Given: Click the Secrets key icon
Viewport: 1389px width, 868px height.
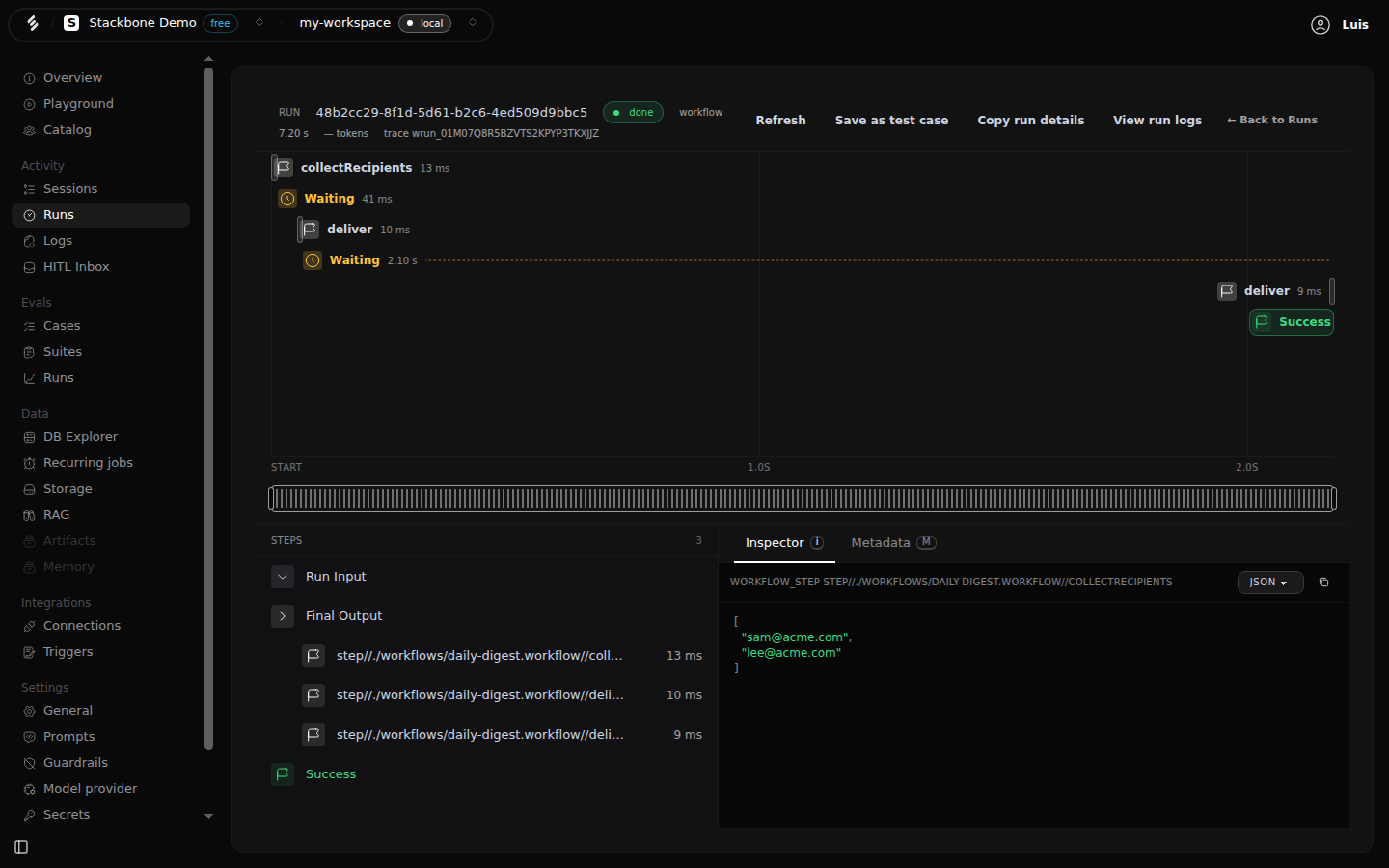Looking at the screenshot, I should pos(29,815).
